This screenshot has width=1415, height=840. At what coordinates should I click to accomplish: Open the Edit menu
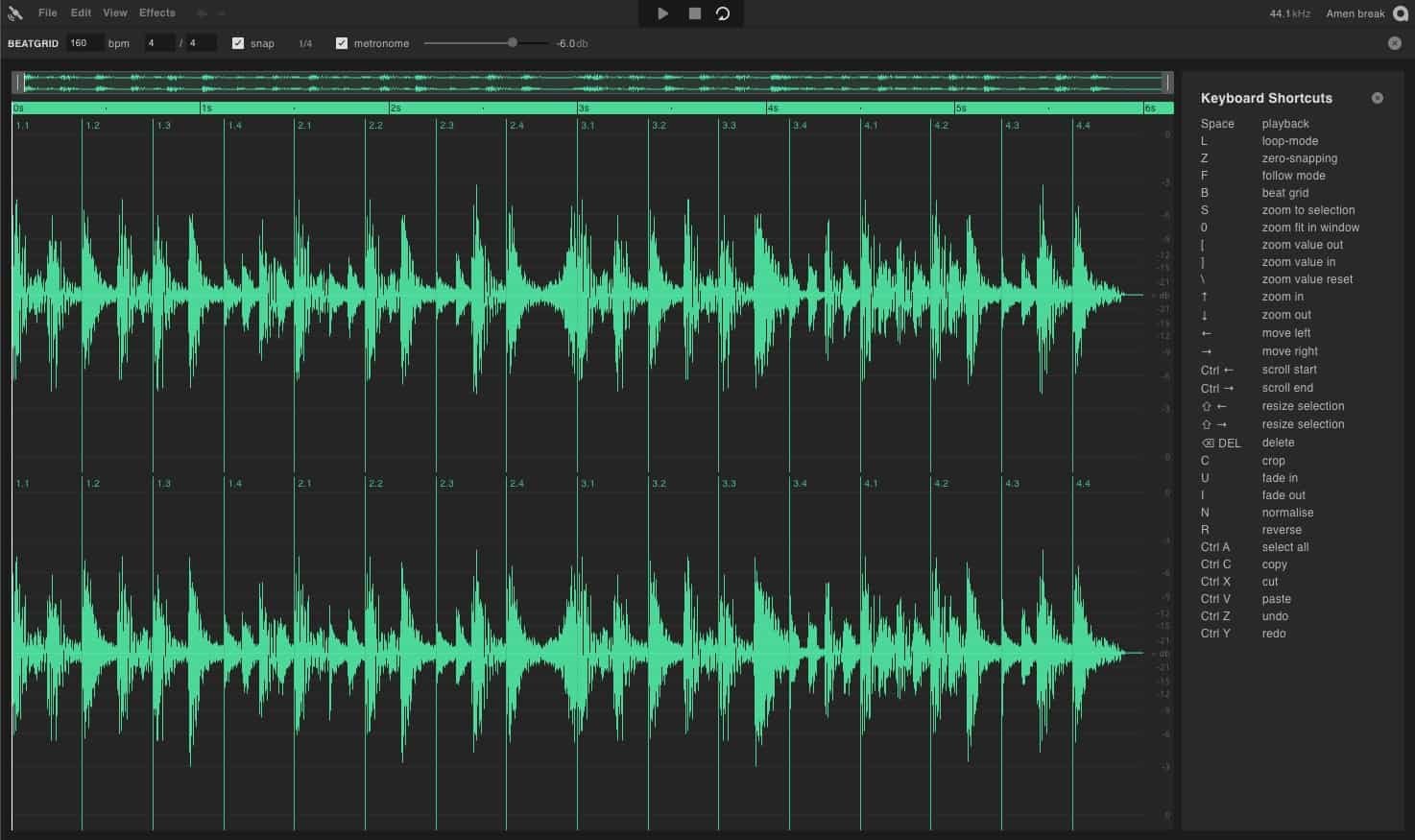point(80,12)
